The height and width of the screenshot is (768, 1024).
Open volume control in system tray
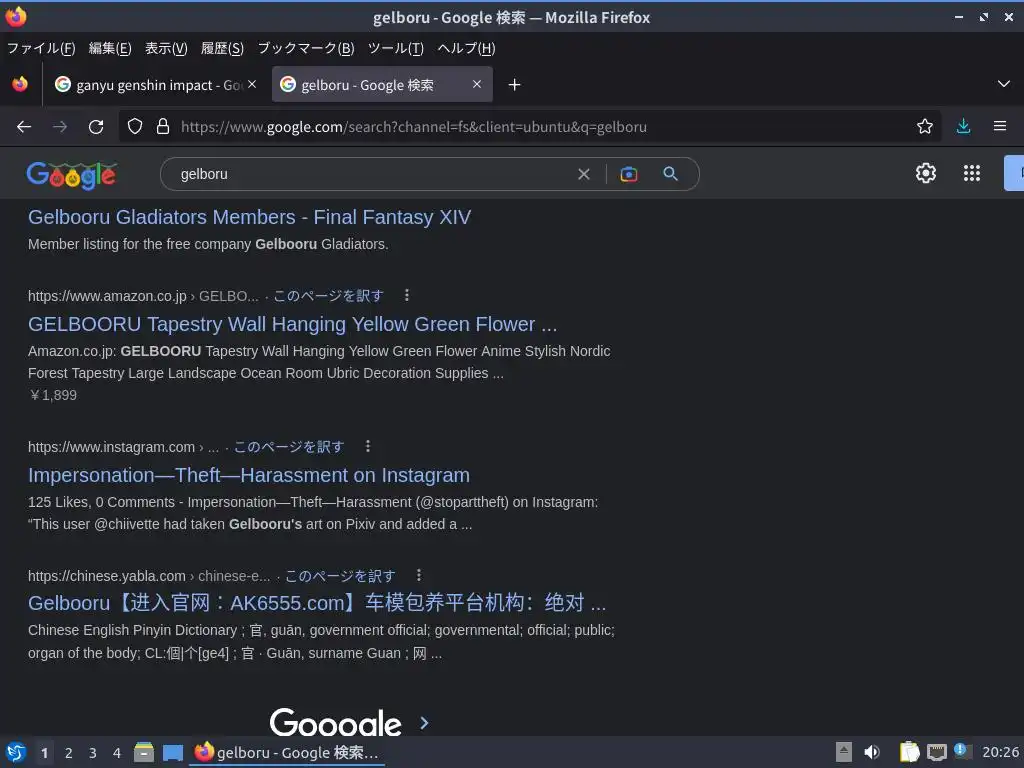pos(872,752)
